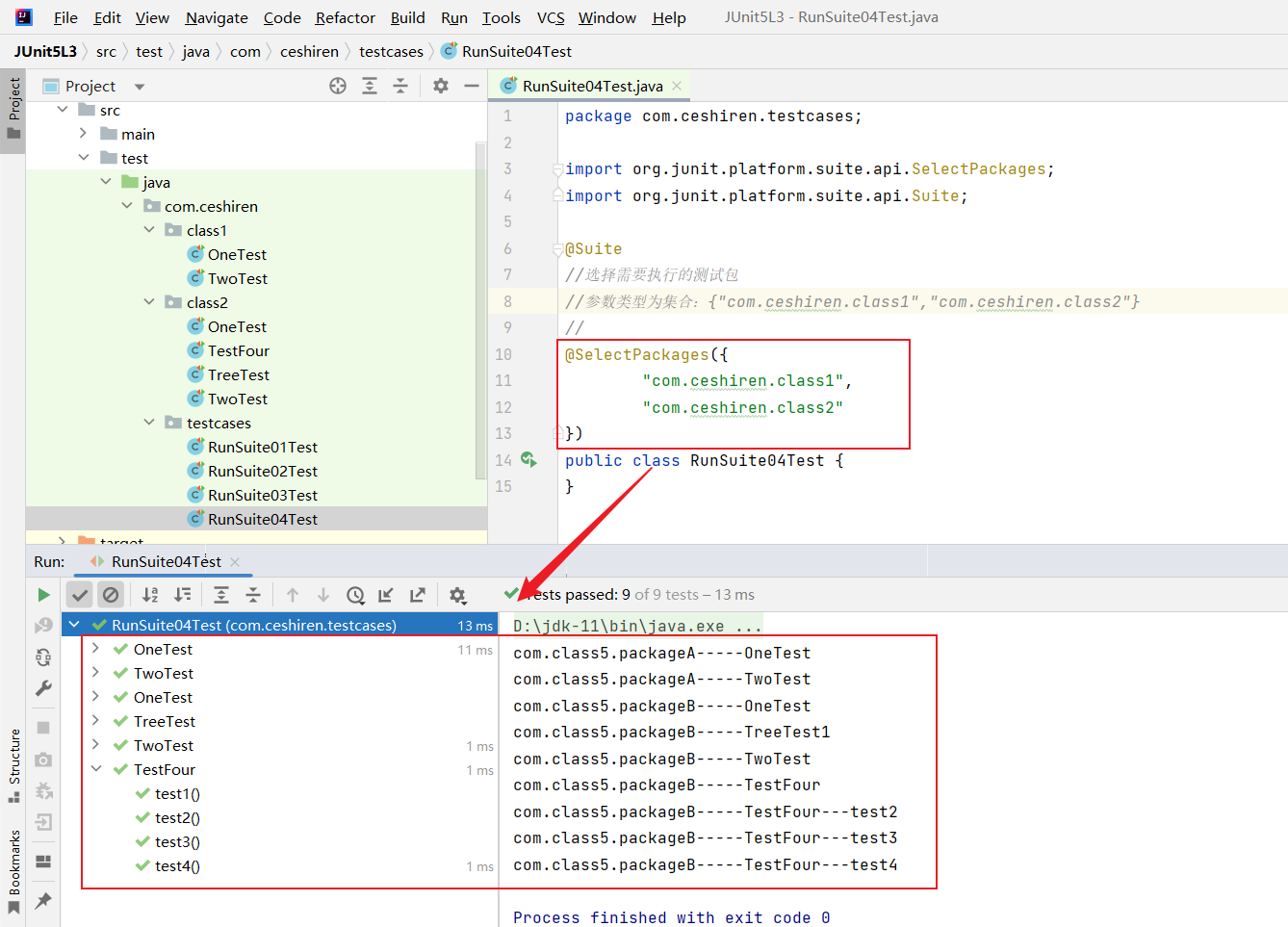This screenshot has height=927, width=1288.
Task: Toggle the Show Ignored tests button
Action: click(111, 595)
